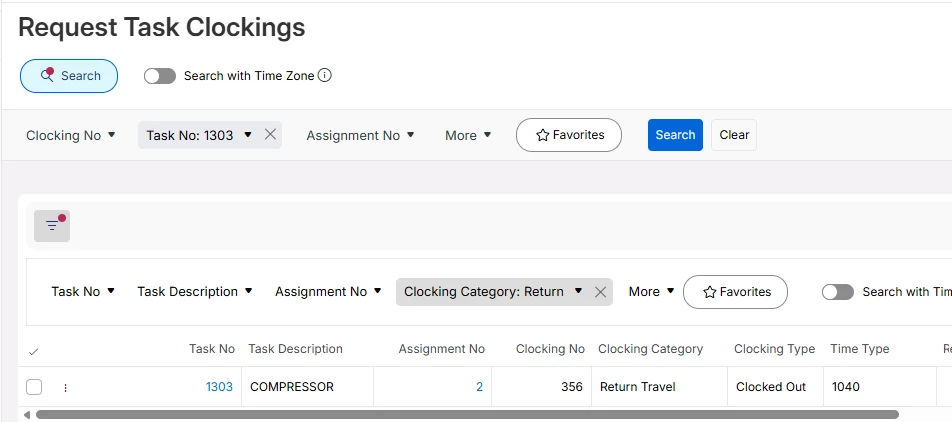Open row actions menu for task 1303
Screen dimensions: 952x422
pyautogui.click(x=66, y=388)
